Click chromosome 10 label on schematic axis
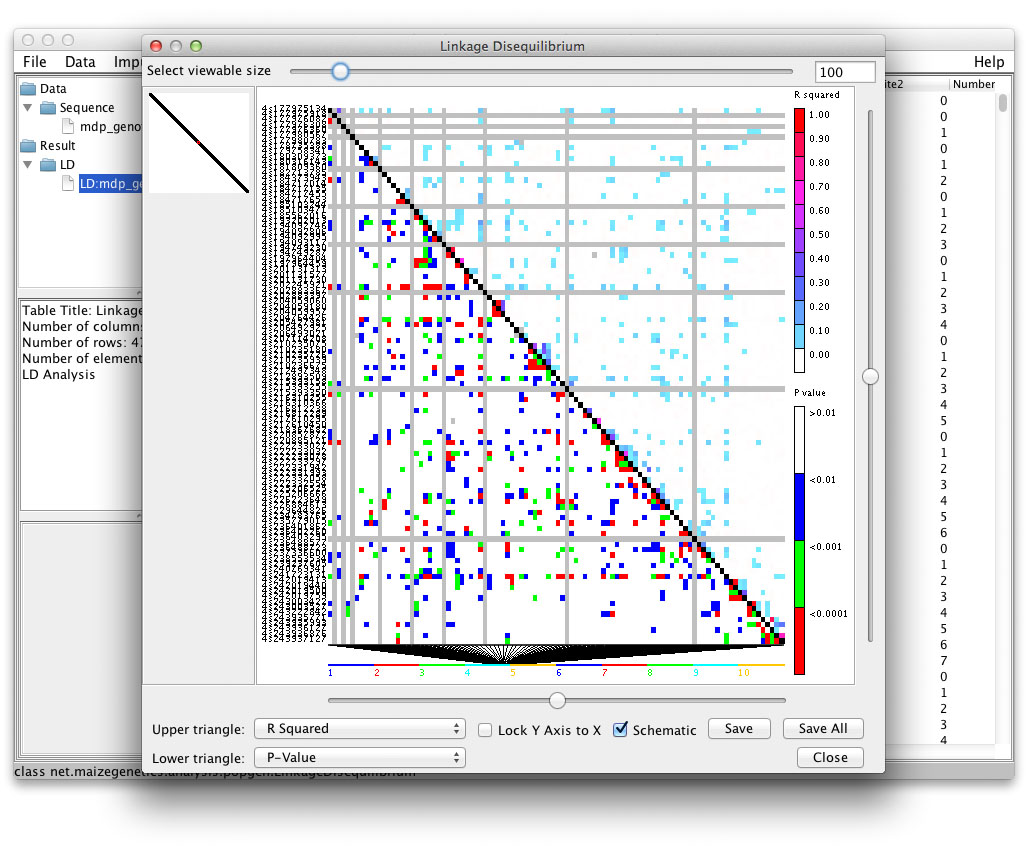This screenshot has height=852, width=1028. point(743,672)
